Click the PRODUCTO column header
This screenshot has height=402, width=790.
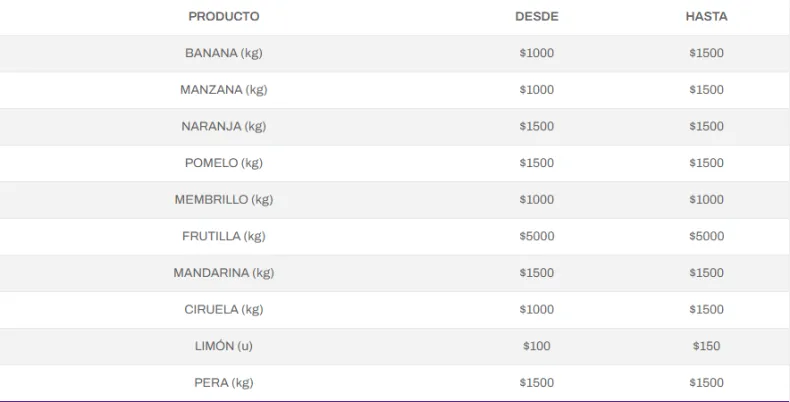(x=223, y=17)
